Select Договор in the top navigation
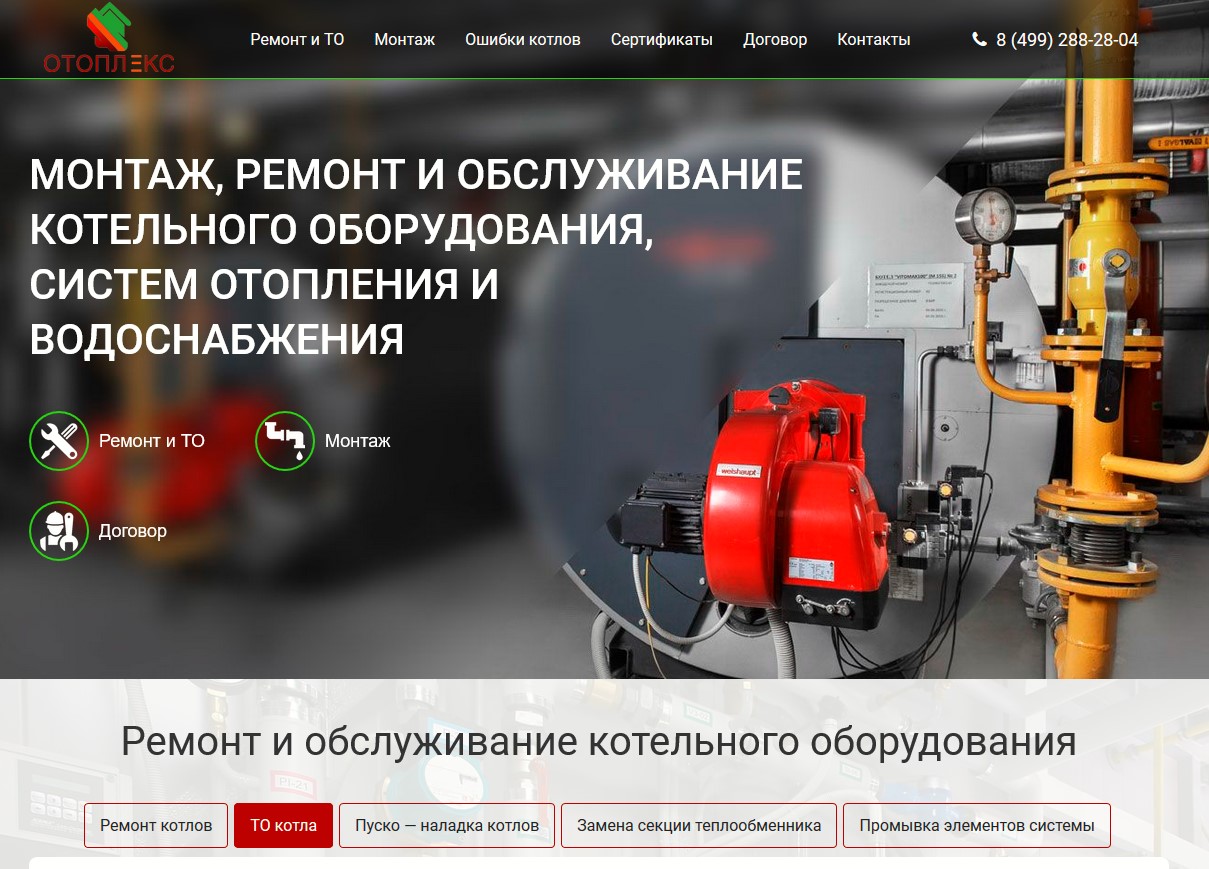 (x=775, y=40)
